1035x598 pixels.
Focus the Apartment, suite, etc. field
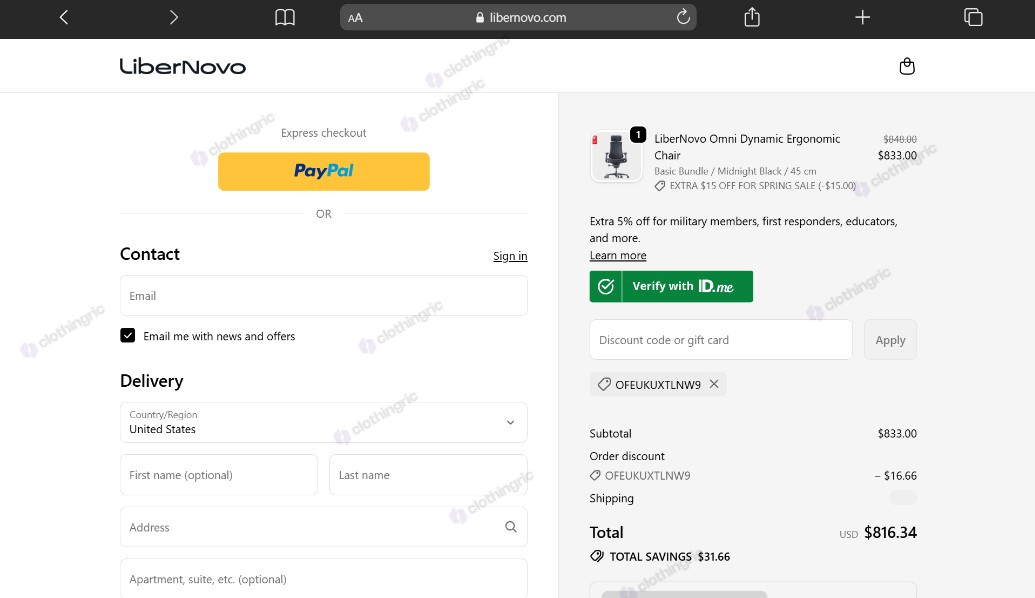323,579
